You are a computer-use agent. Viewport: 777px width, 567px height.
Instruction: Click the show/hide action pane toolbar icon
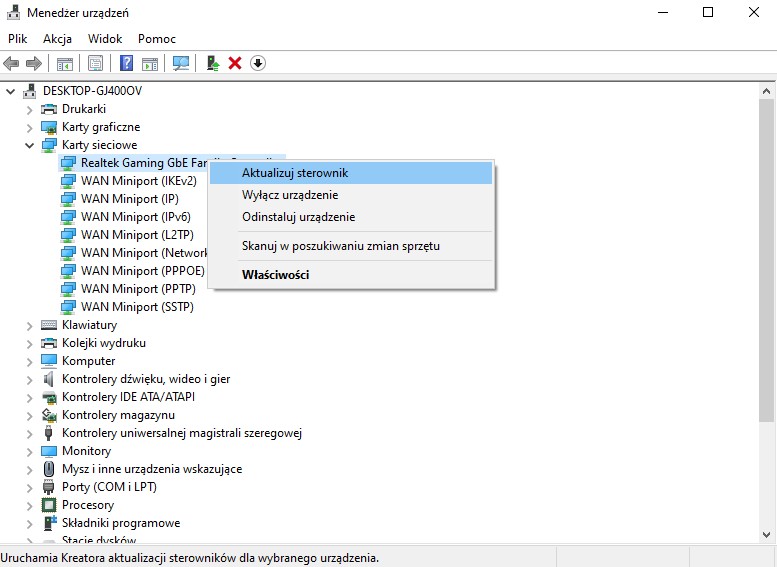pos(150,63)
